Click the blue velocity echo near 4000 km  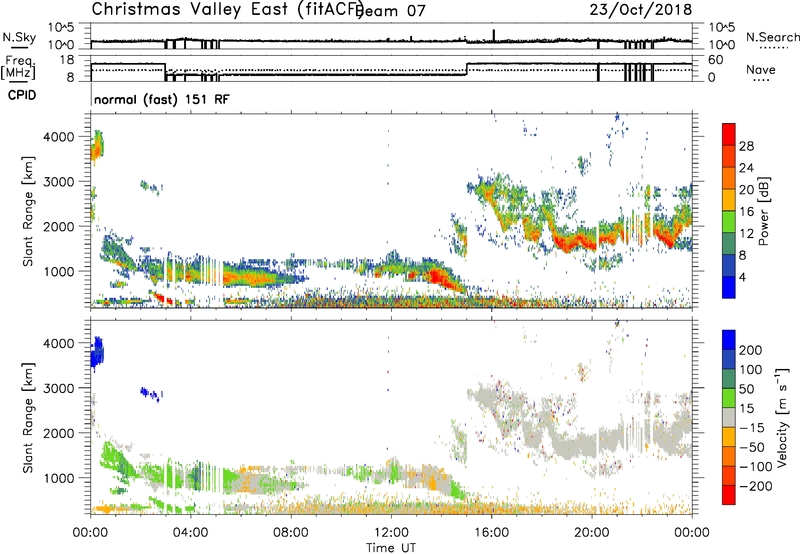point(97,351)
